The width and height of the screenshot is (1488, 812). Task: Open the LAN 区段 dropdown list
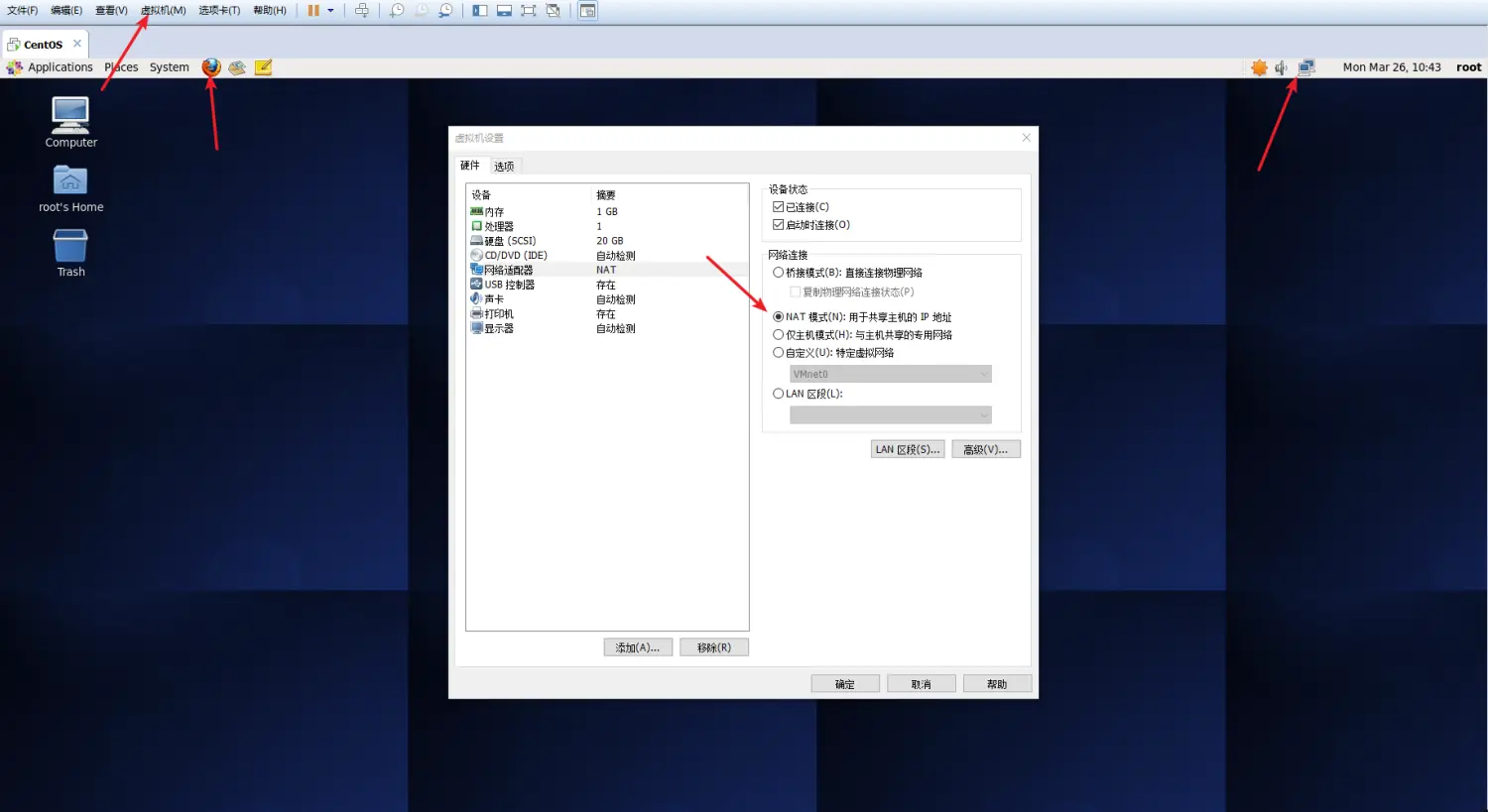pos(891,415)
